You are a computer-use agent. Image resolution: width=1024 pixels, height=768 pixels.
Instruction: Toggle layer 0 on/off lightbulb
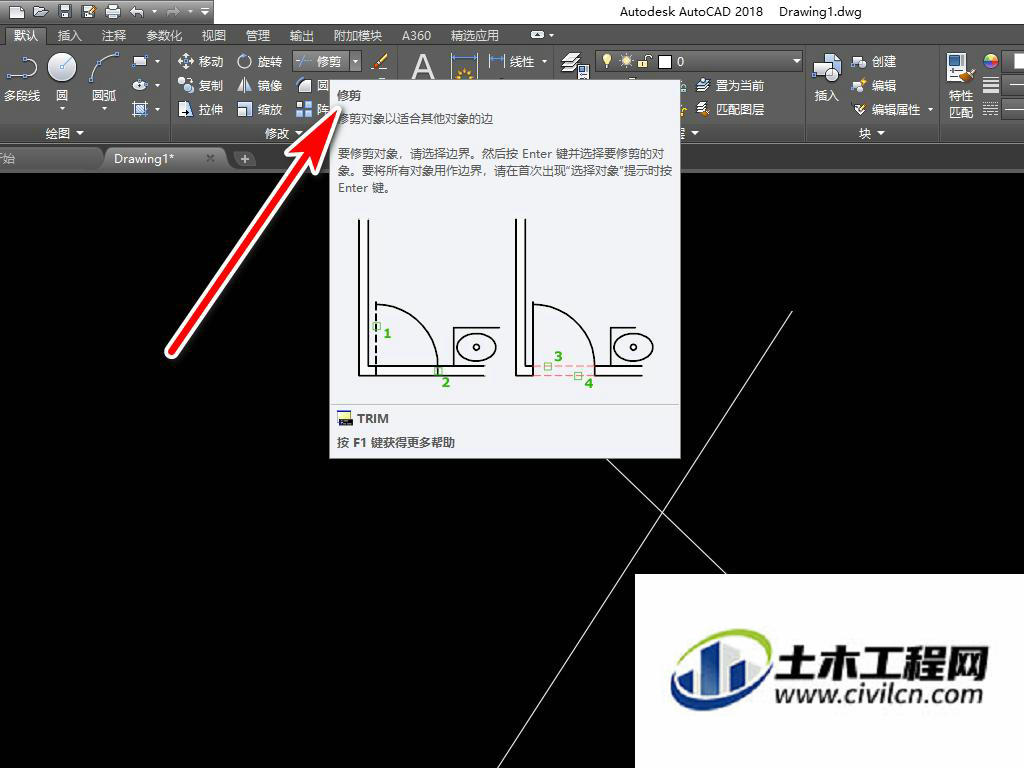607,61
